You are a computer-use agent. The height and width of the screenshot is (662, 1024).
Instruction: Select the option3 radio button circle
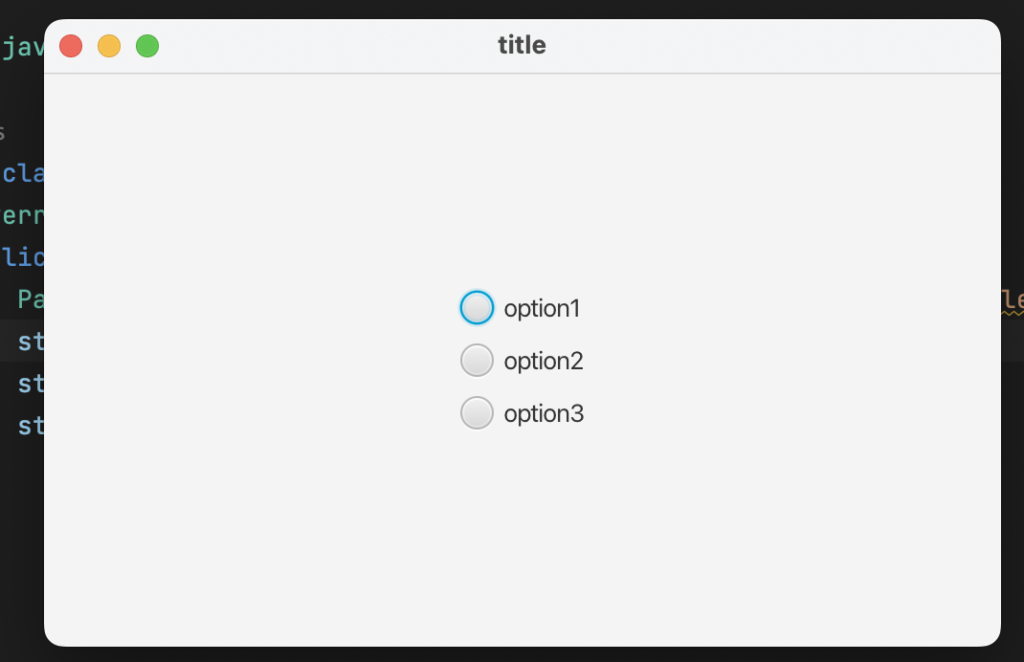pos(477,412)
